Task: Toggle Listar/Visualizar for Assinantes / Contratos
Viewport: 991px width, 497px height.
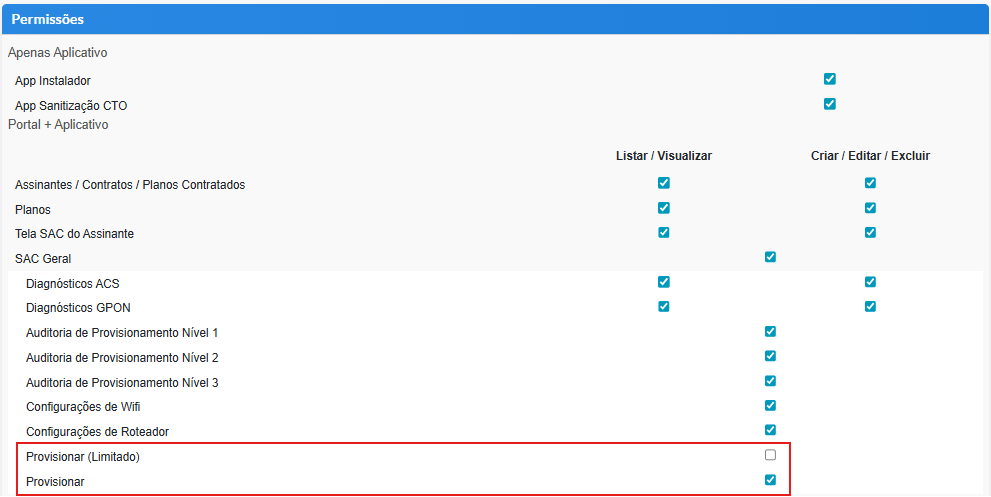Action: point(664,183)
